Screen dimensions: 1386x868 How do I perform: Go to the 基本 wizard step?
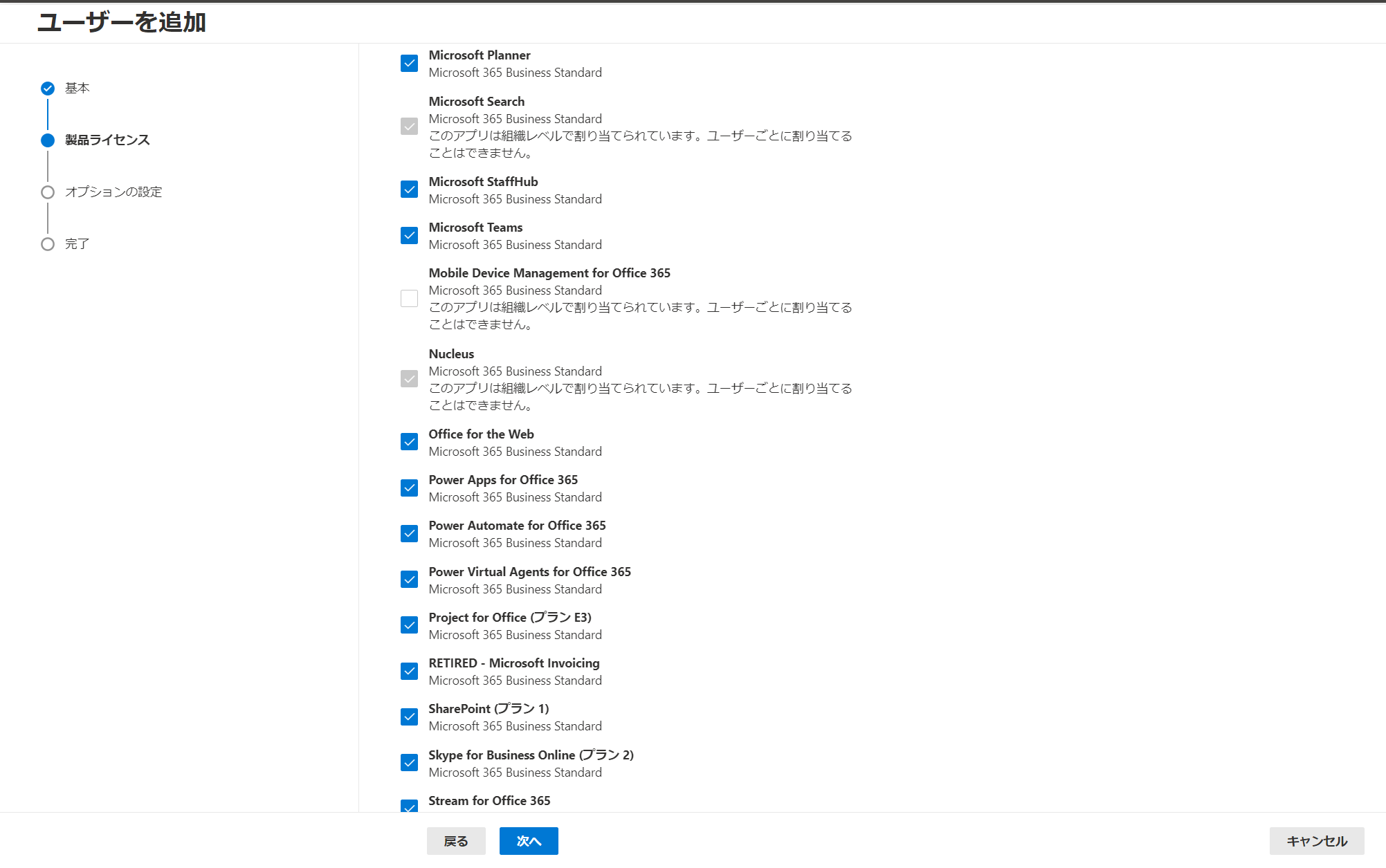[77, 88]
